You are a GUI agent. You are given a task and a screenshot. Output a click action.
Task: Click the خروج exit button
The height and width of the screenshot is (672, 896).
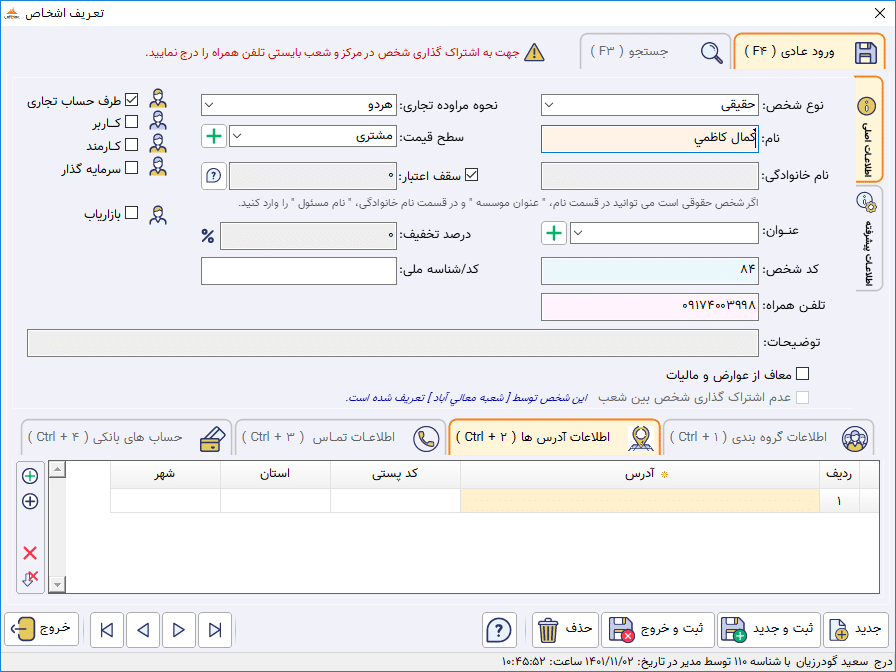tap(42, 630)
